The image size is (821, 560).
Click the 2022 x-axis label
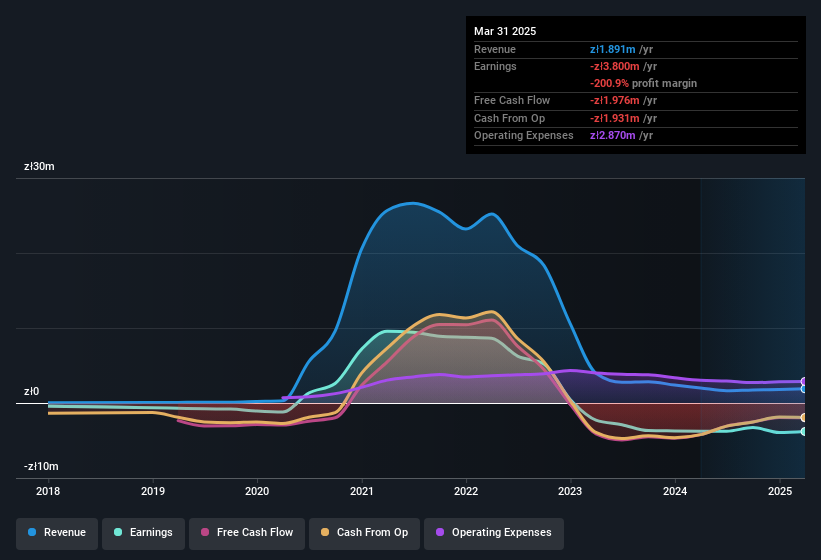click(466, 491)
